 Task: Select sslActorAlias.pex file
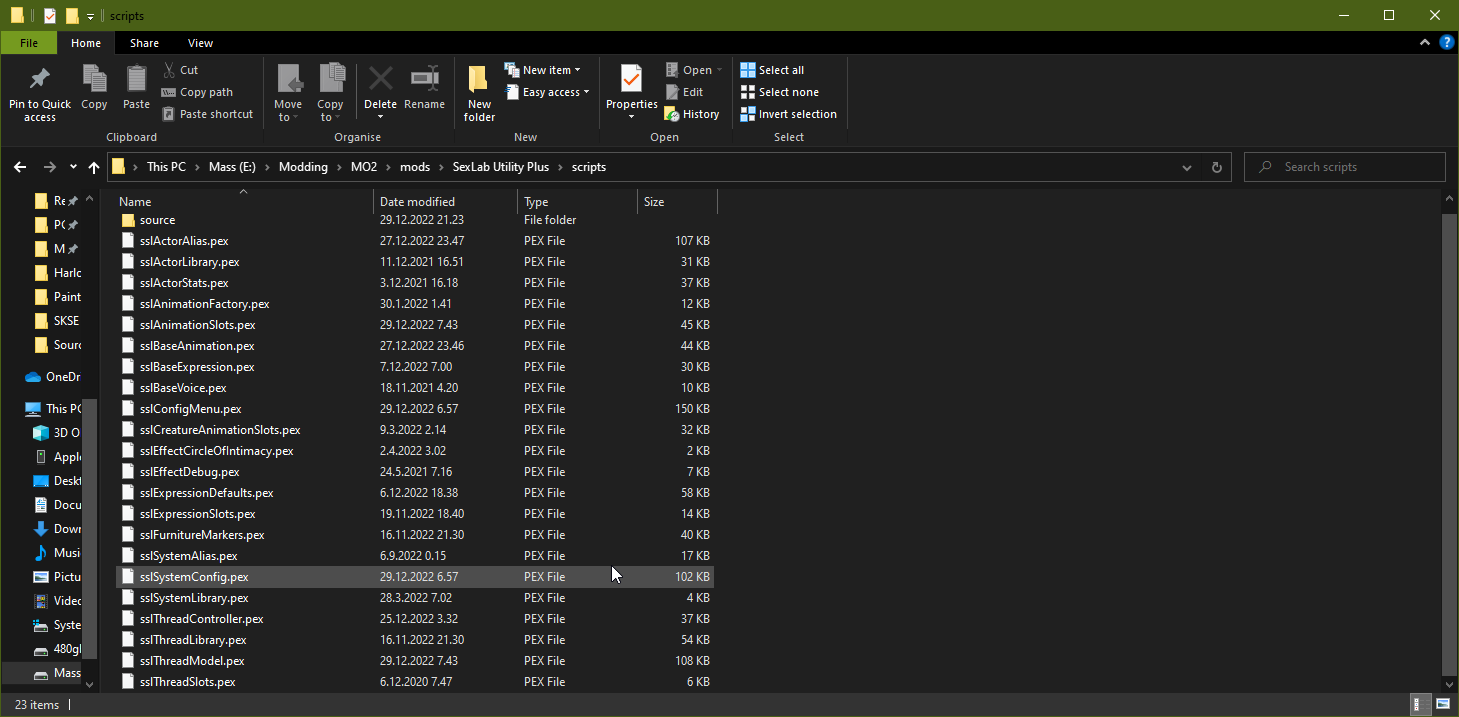[x=414, y=241]
